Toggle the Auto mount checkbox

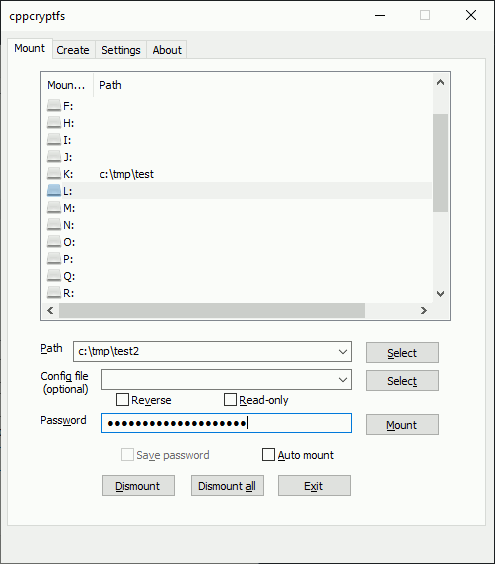pos(268,455)
